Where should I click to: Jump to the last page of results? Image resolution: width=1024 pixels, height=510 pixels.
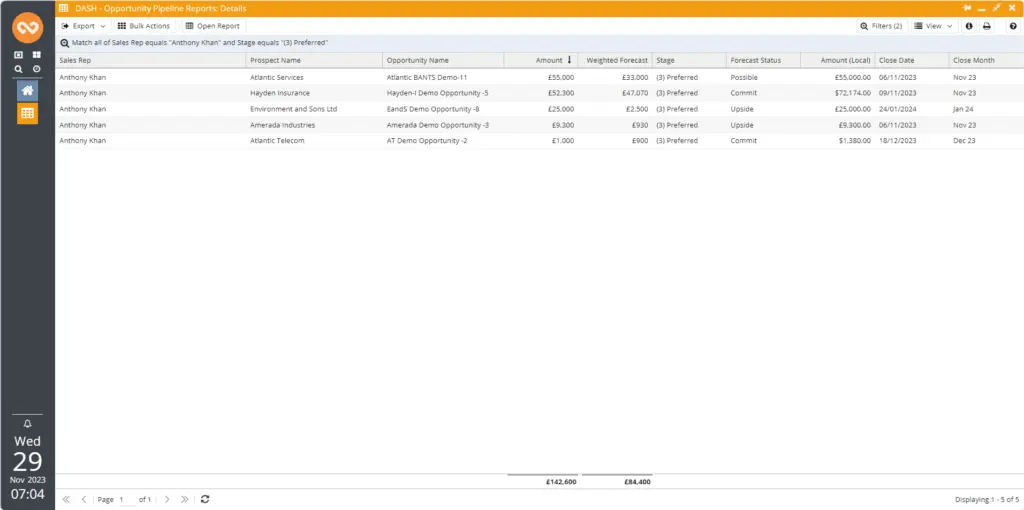[185, 500]
